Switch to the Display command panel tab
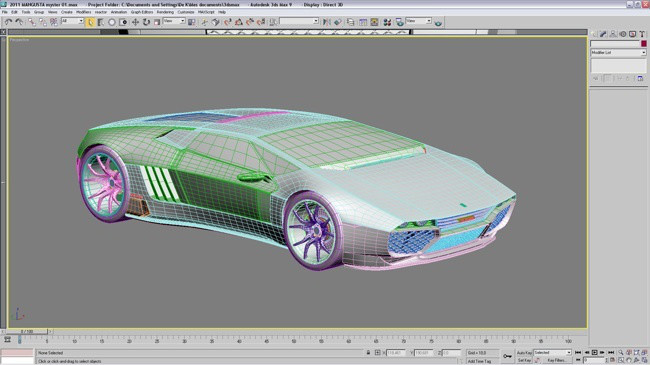 pyautogui.click(x=632, y=34)
